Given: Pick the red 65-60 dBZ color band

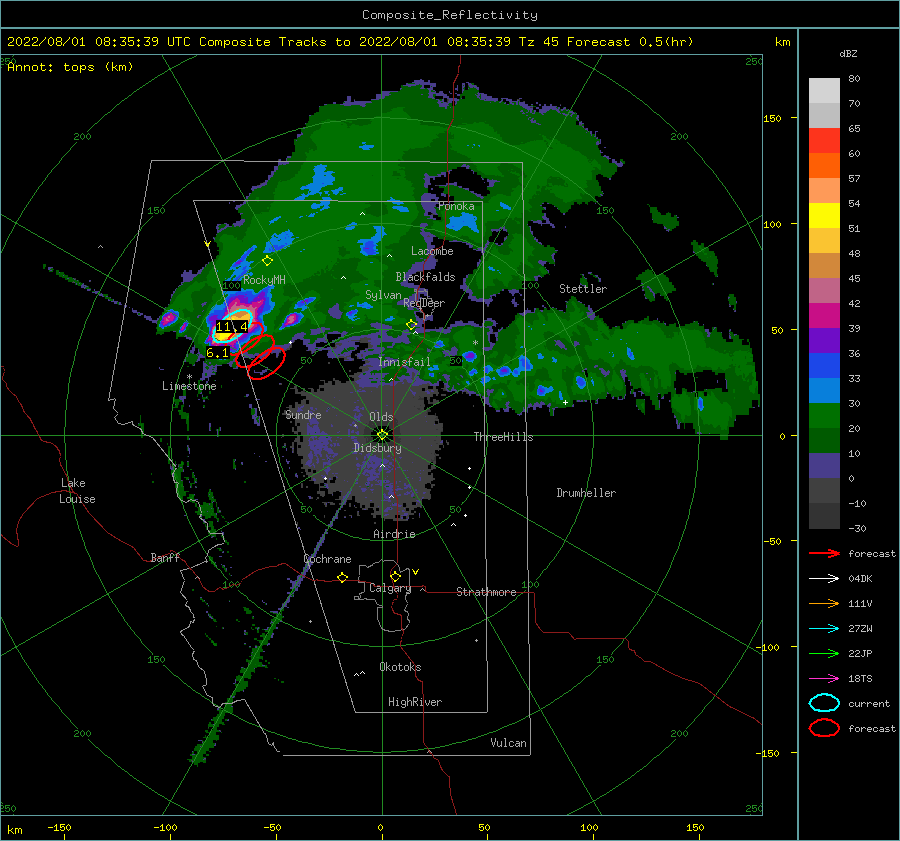Looking at the screenshot, I should coord(824,141).
